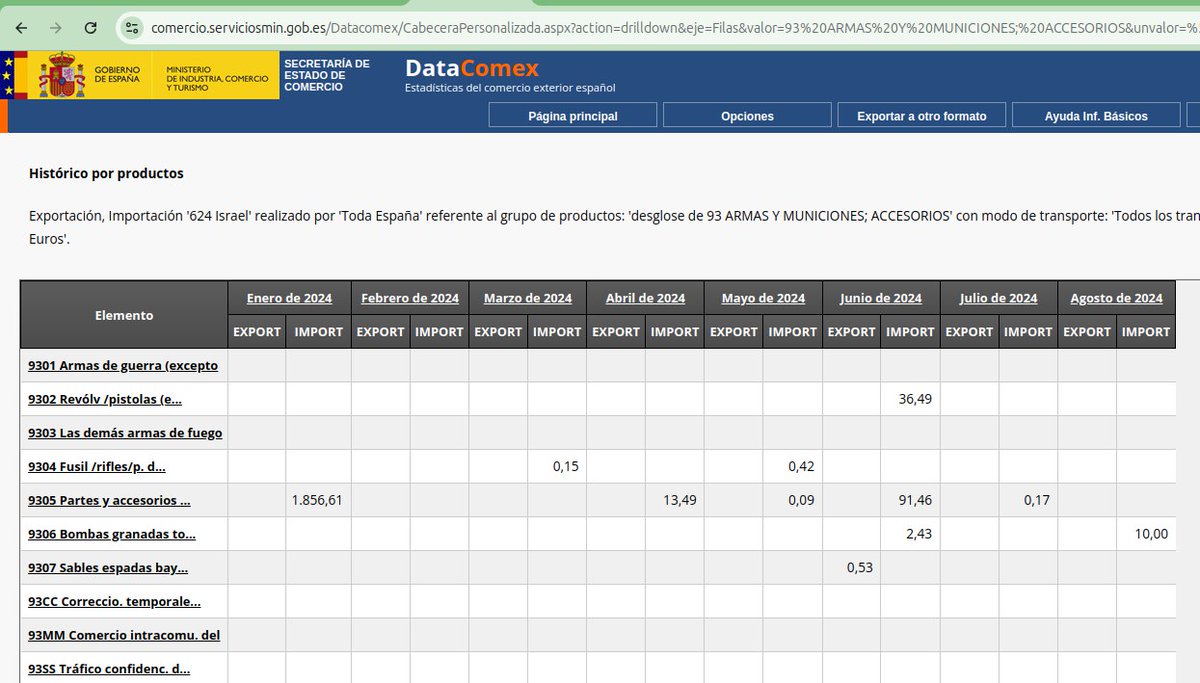Click Junio de 2024 column header
The height and width of the screenshot is (683, 1200).
pyautogui.click(x=881, y=298)
